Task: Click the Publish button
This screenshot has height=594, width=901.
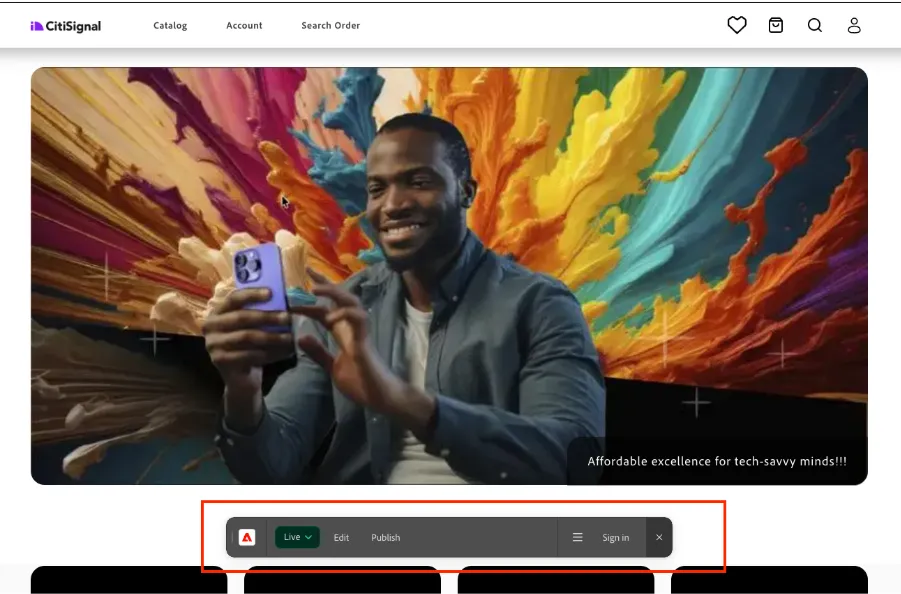Action: pos(386,538)
